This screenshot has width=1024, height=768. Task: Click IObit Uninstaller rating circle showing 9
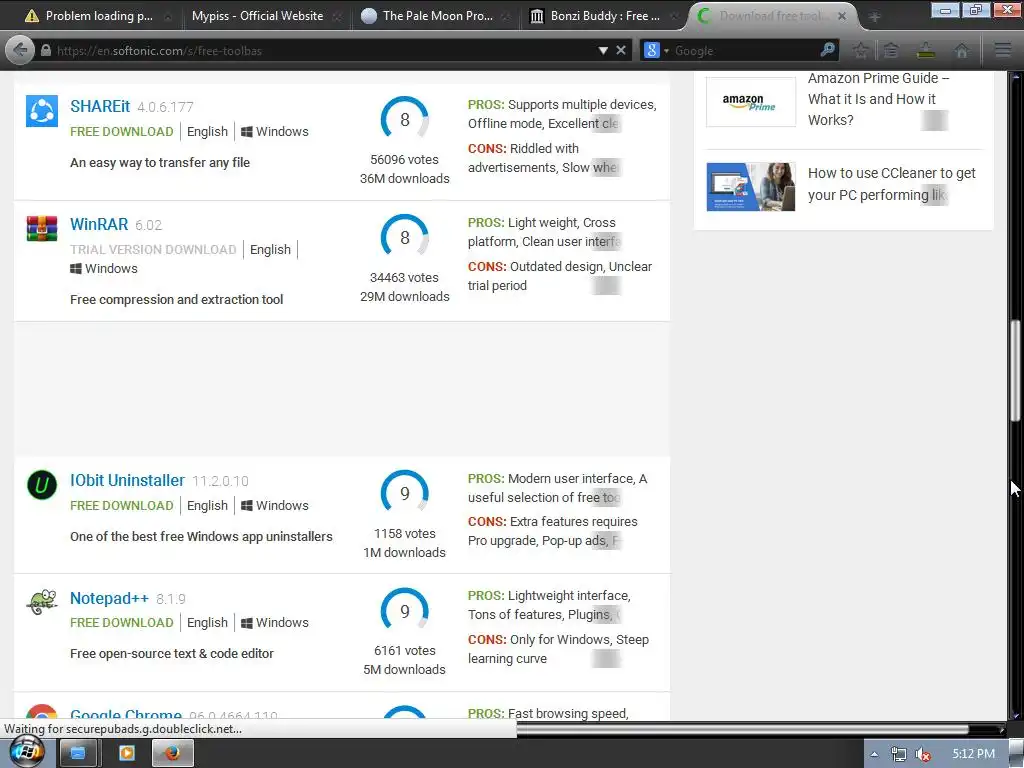pyautogui.click(x=404, y=493)
